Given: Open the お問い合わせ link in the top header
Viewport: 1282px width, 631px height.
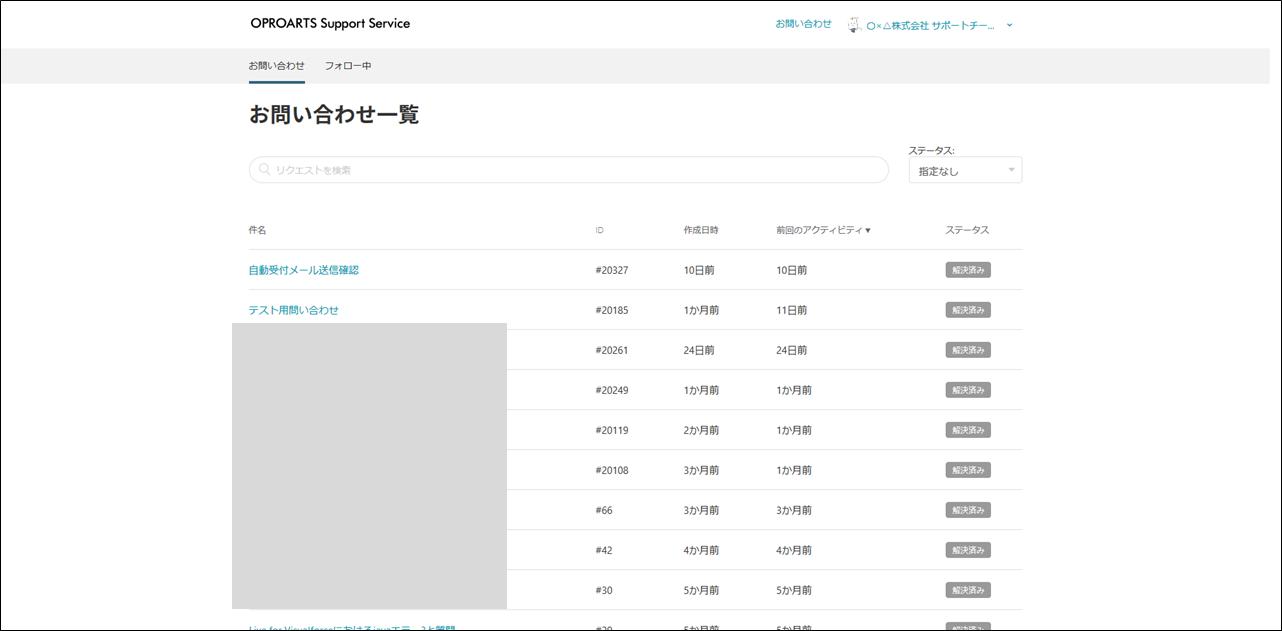Looking at the screenshot, I should (x=803, y=24).
